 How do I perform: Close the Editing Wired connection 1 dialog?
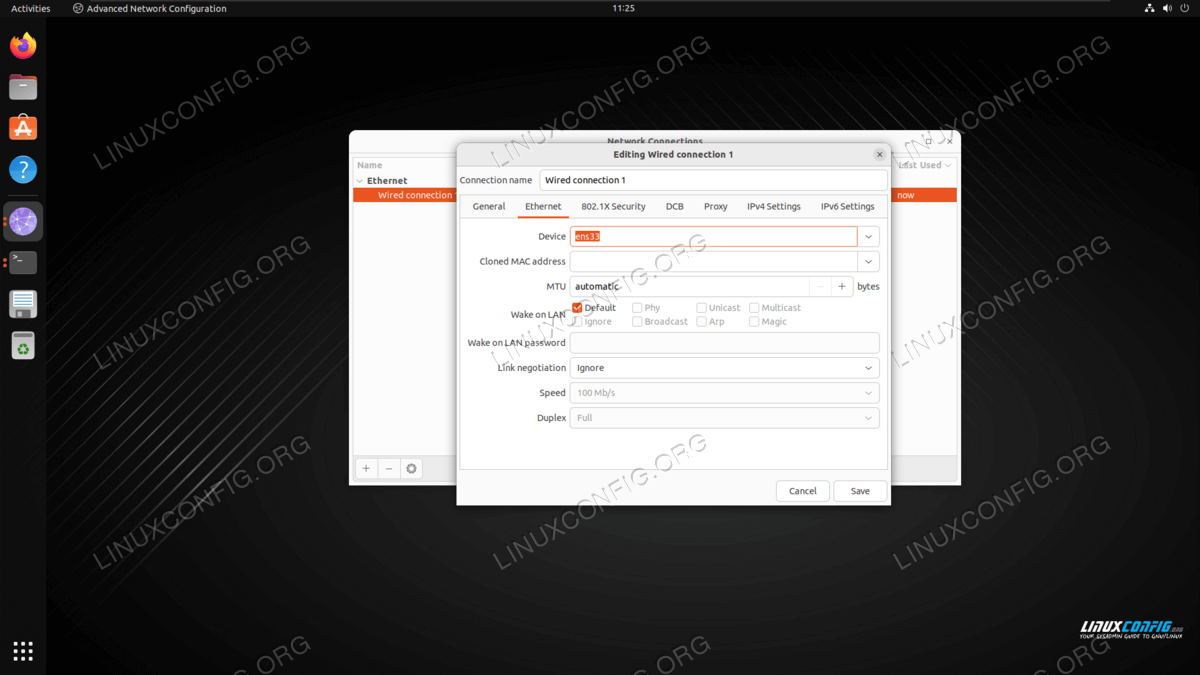coord(880,155)
